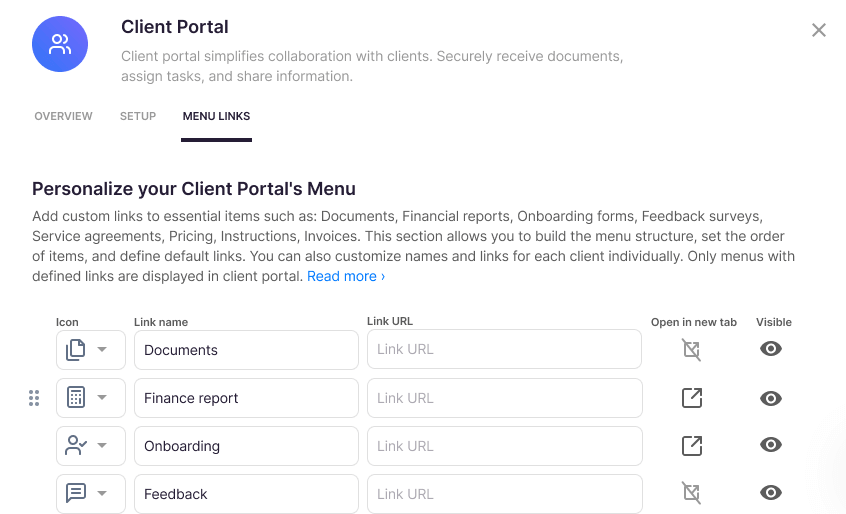This screenshot has width=846, height=514.
Task: Click the drag handle beside Finance report
Action: point(34,398)
